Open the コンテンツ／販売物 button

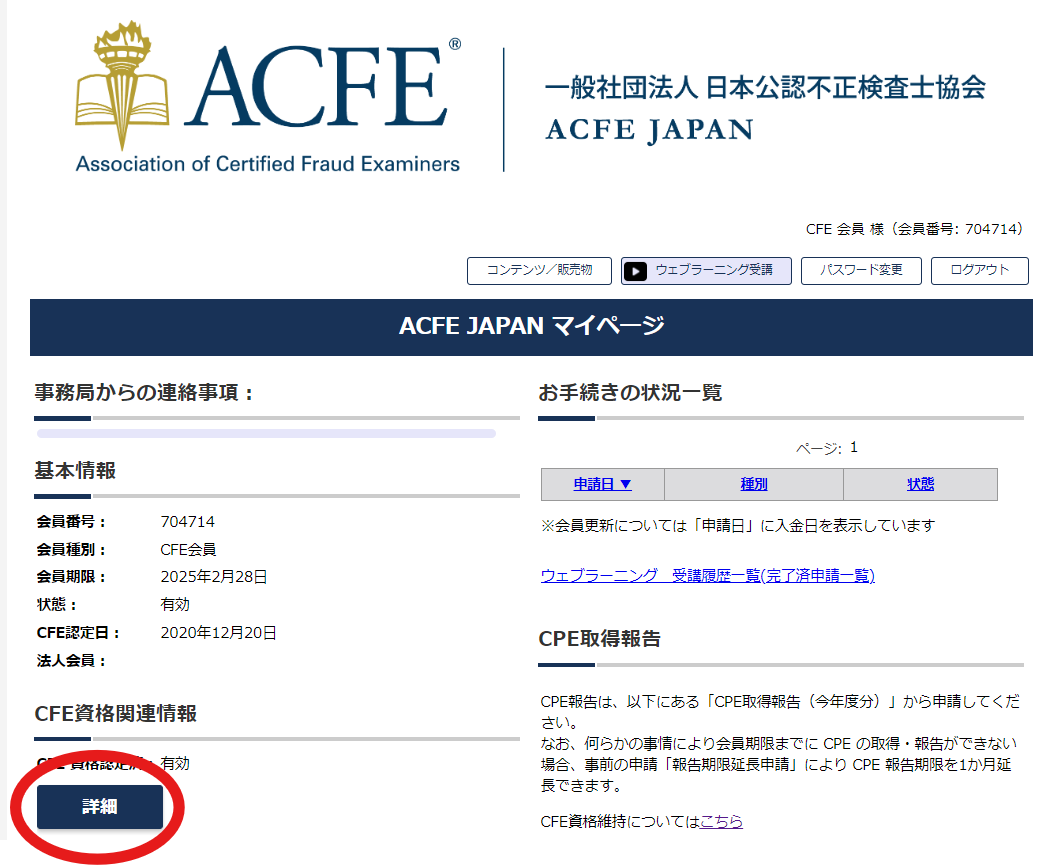[x=539, y=270]
